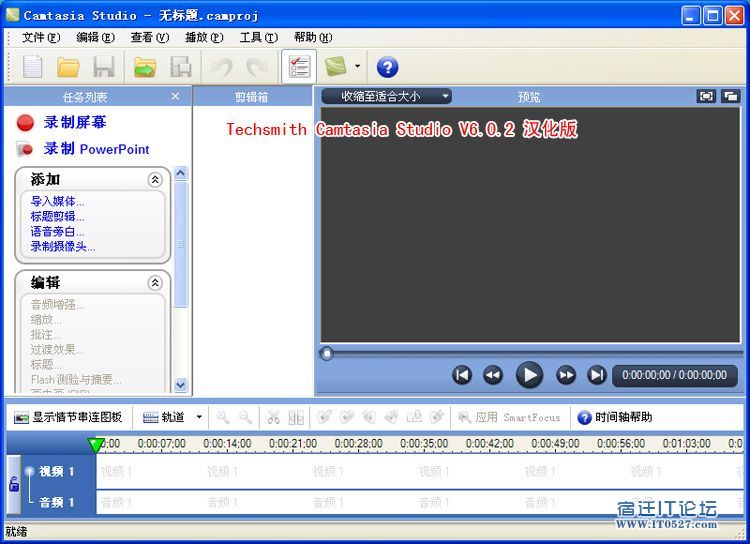
Task: Jump to previous clip in preview
Action: 462,375
